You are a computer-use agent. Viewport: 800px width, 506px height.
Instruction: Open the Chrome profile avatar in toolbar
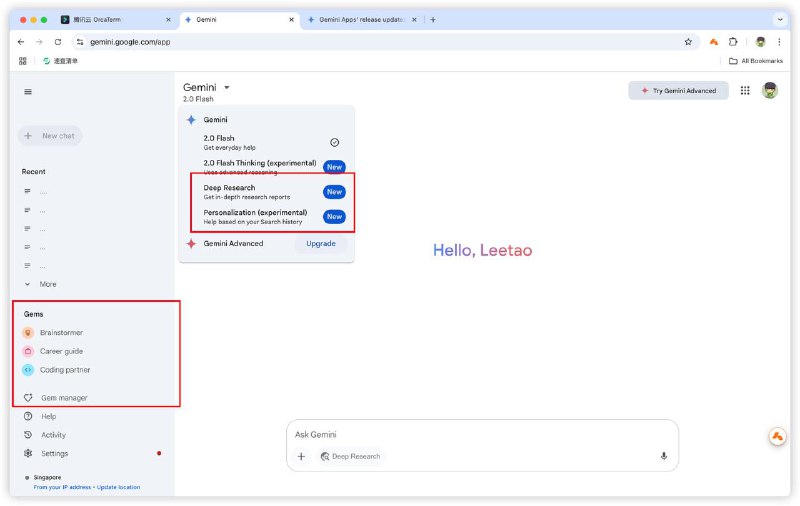(x=761, y=42)
